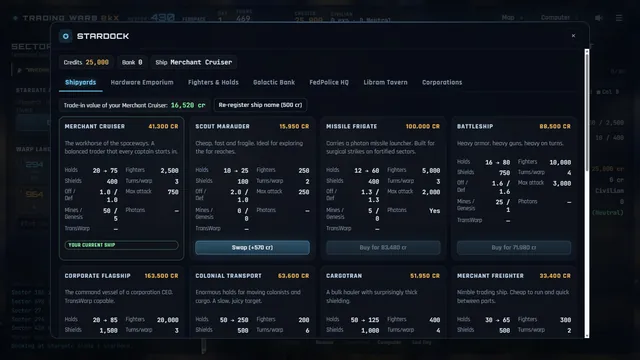Open the hamburger menu in top bar
Screen dimensions: 640x360
(619, 18)
